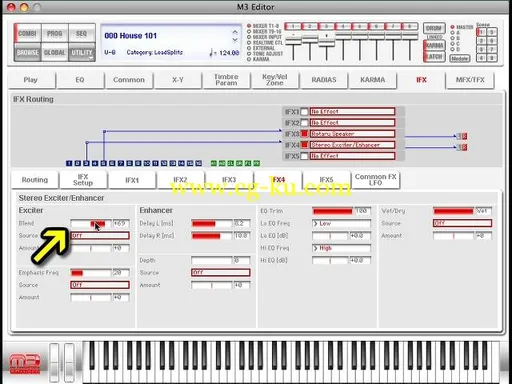Click mixer channel 6 select button

pos(376,26)
